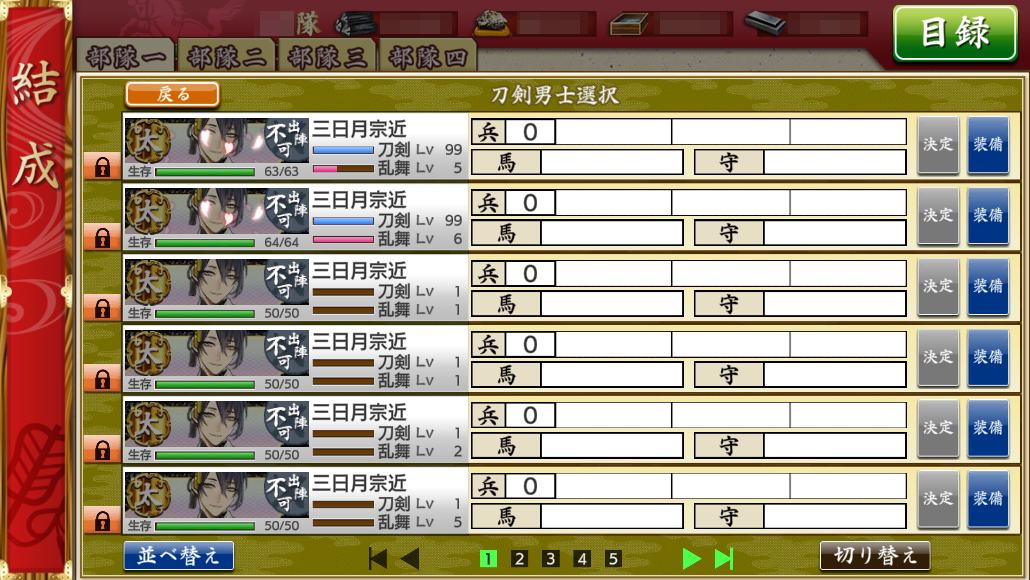This screenshot has height=580, width=1030.
Task: Select page 3 in pagination
Action: tap(550, 559)
